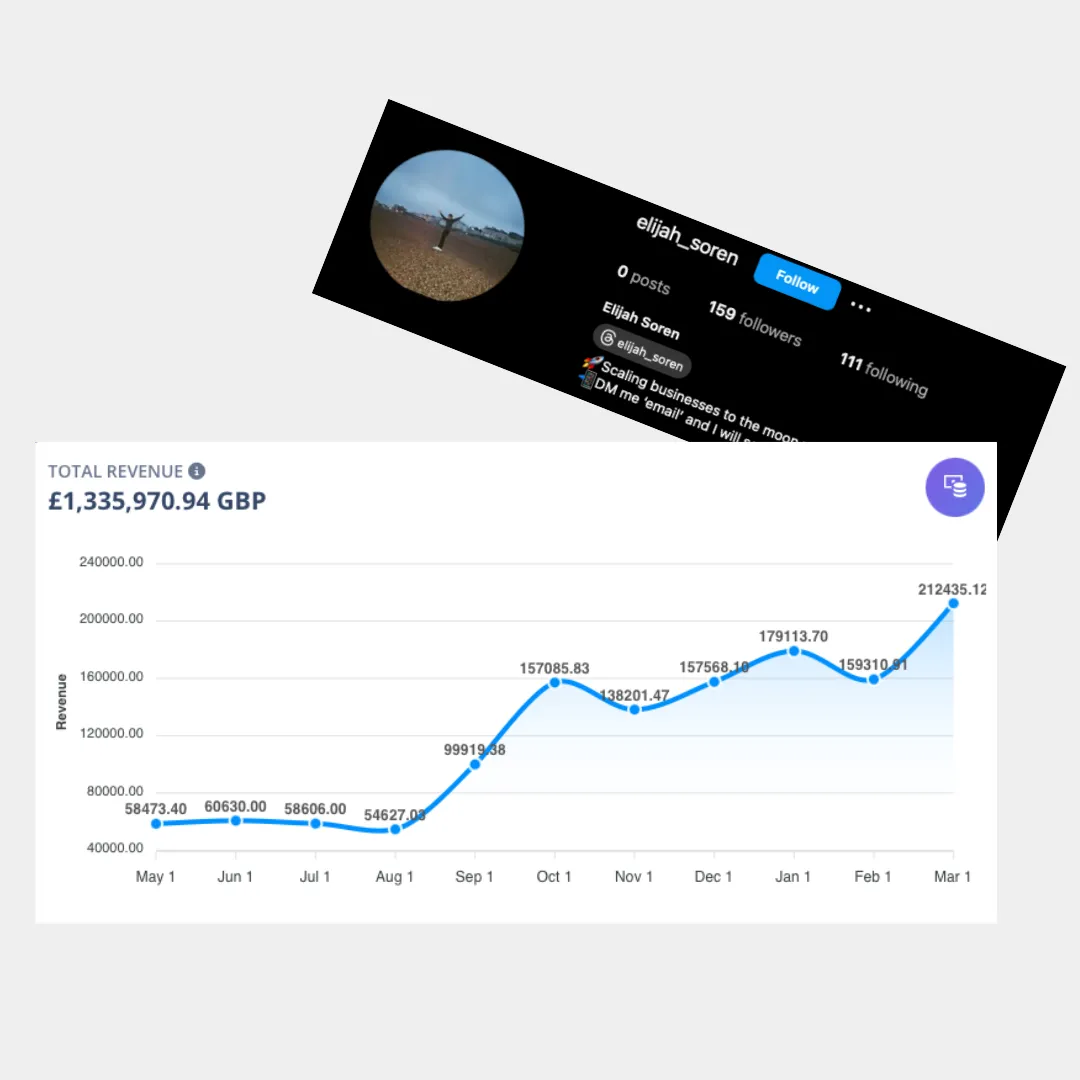Click the 0 posts count

coord(643,279)
